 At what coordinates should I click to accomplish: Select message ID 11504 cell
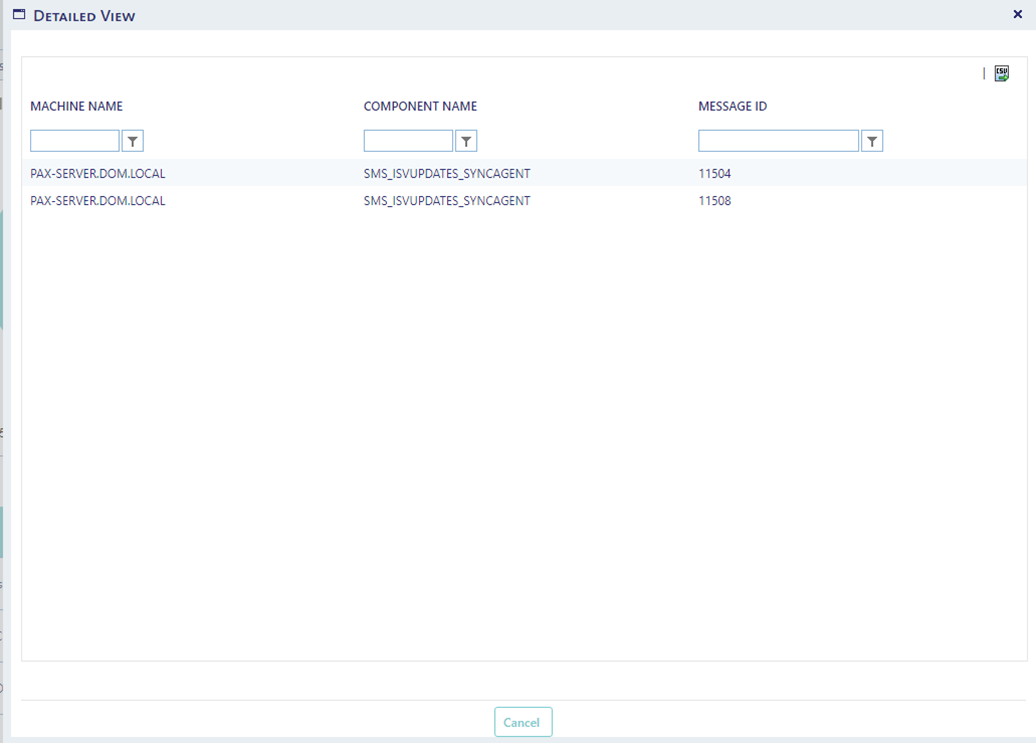715,174
